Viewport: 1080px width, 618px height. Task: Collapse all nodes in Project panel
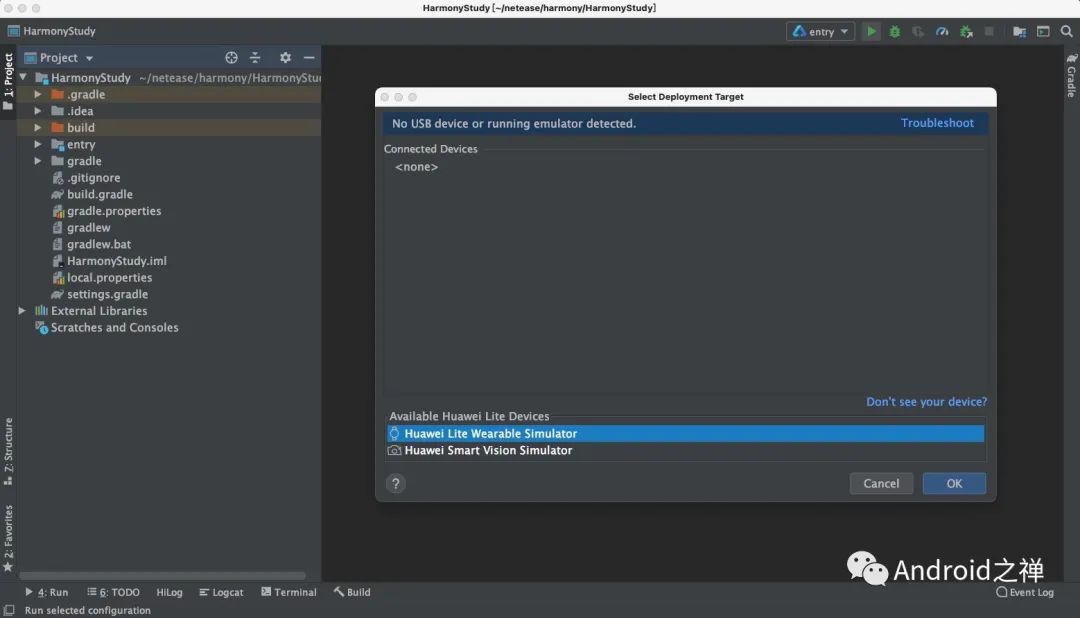[x=255, y=58]
